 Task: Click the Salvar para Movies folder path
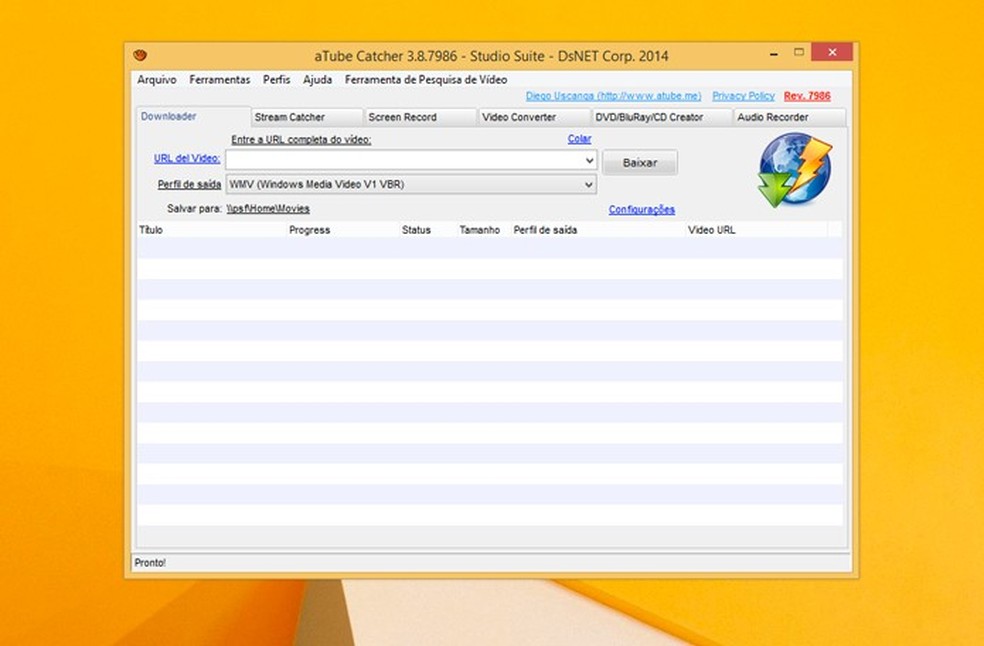[268, 209]
